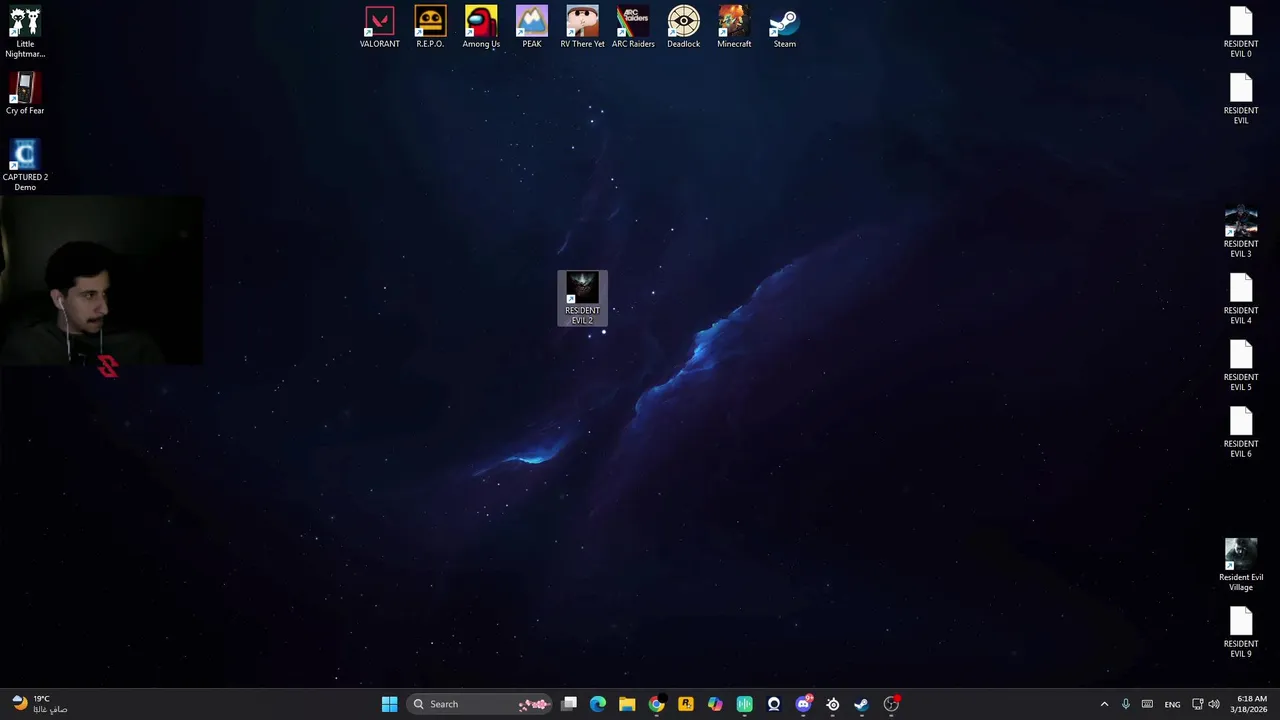Viewport: 1280px width, 720px height.
Task: Select the RESIDENT EVIL 9 file
Action: click(1241, 633)
